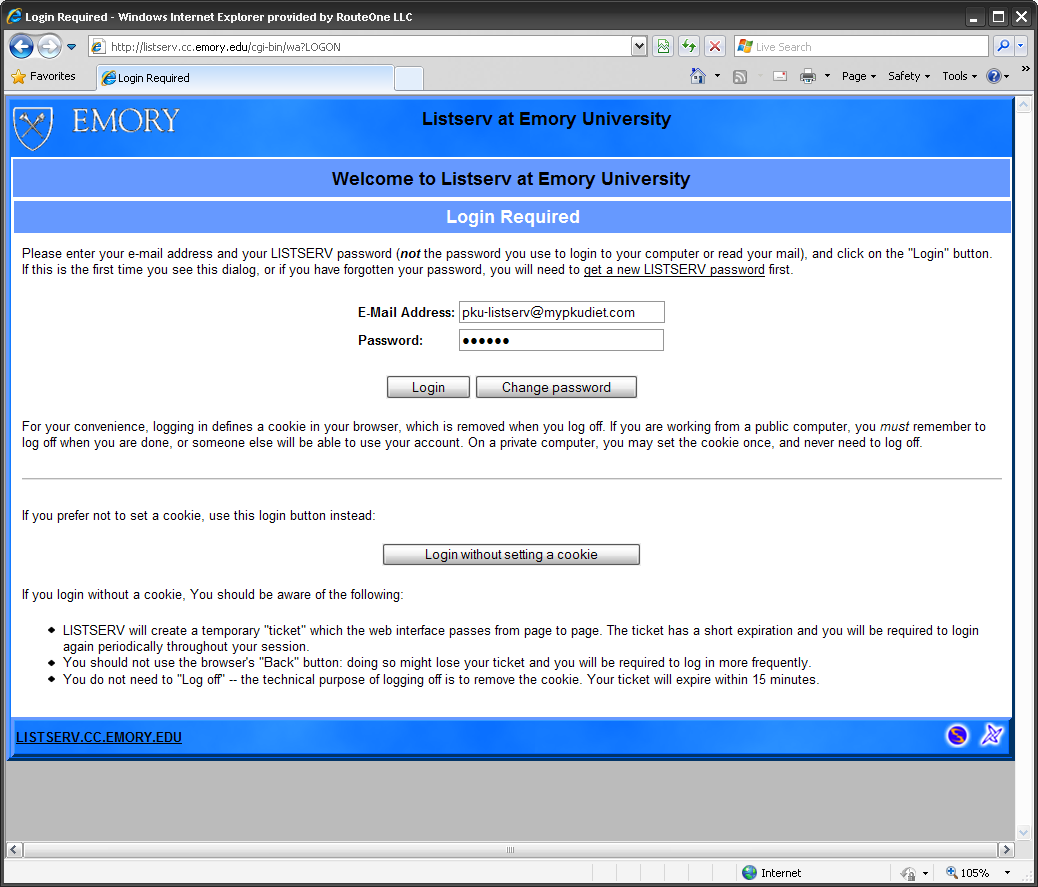The image size is (1038, 887).
Task: Click the RSS feeds icon
Action: [x=740, y=76]
